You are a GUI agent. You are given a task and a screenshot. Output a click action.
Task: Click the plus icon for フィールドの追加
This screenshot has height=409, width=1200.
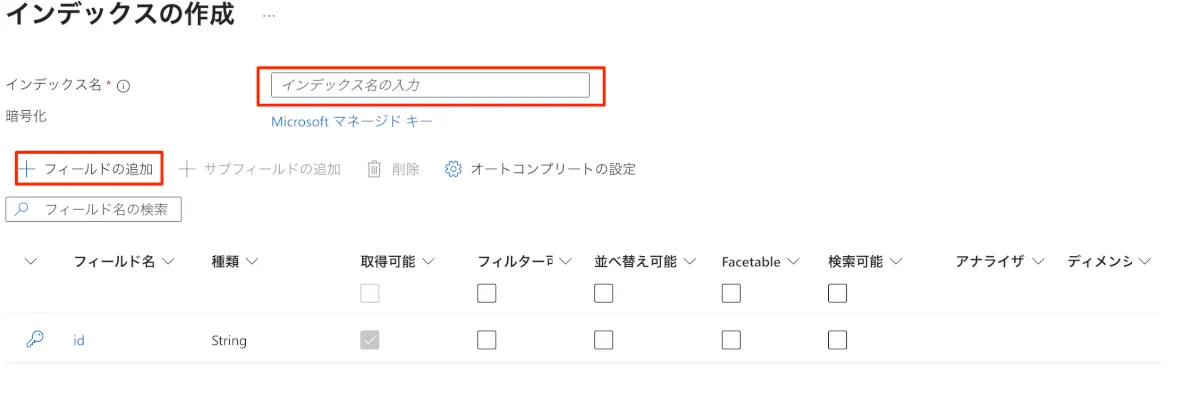click(28, 169)
